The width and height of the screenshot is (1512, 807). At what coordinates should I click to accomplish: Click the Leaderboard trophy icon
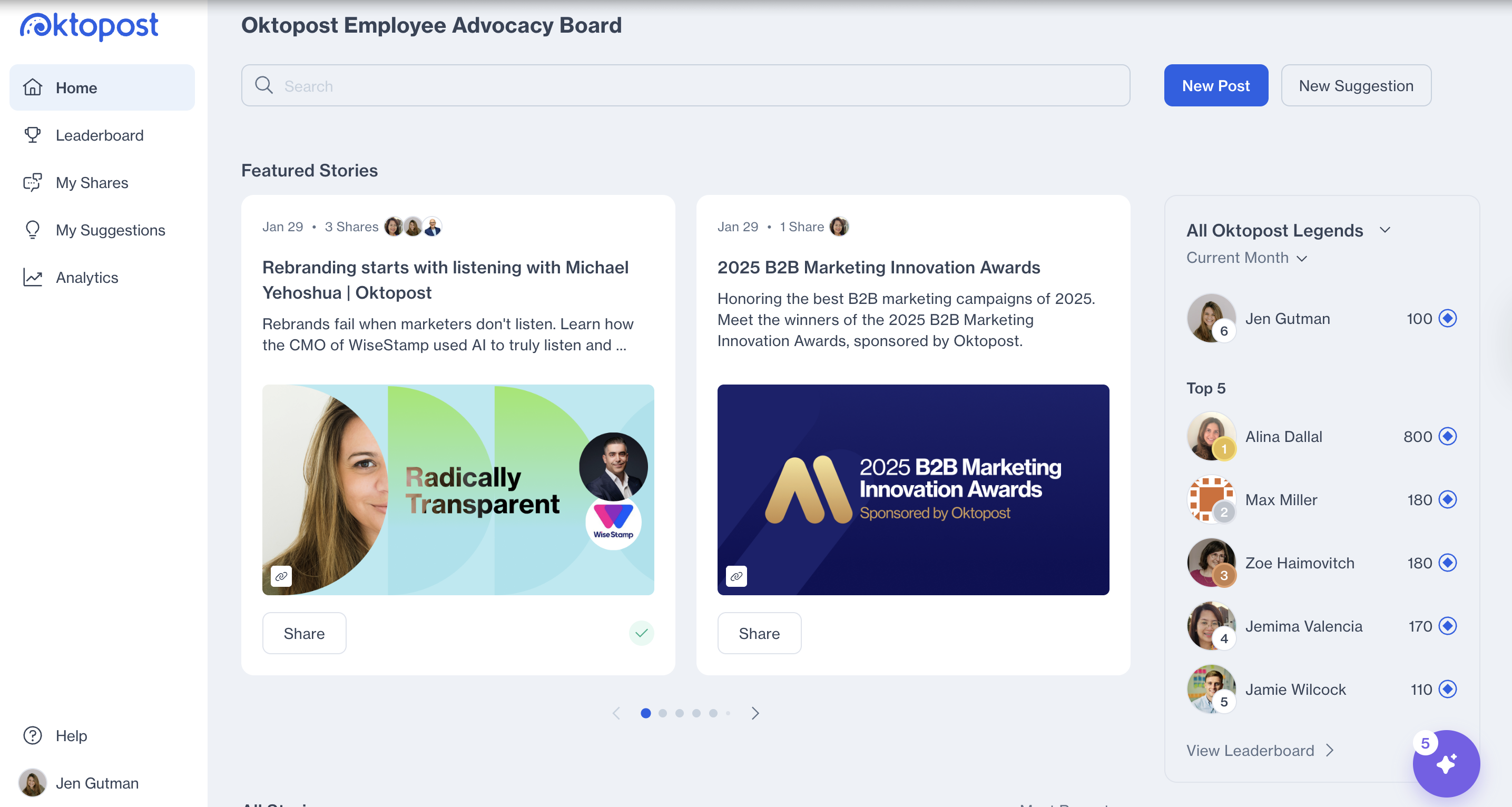coord(32,135)
